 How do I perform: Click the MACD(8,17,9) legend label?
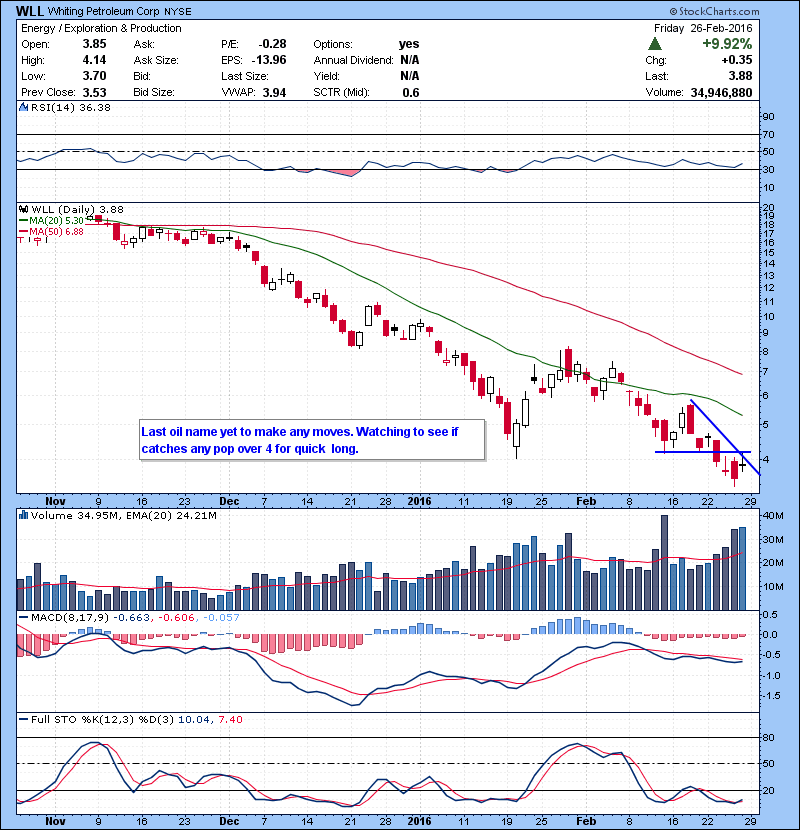[70, 617]
